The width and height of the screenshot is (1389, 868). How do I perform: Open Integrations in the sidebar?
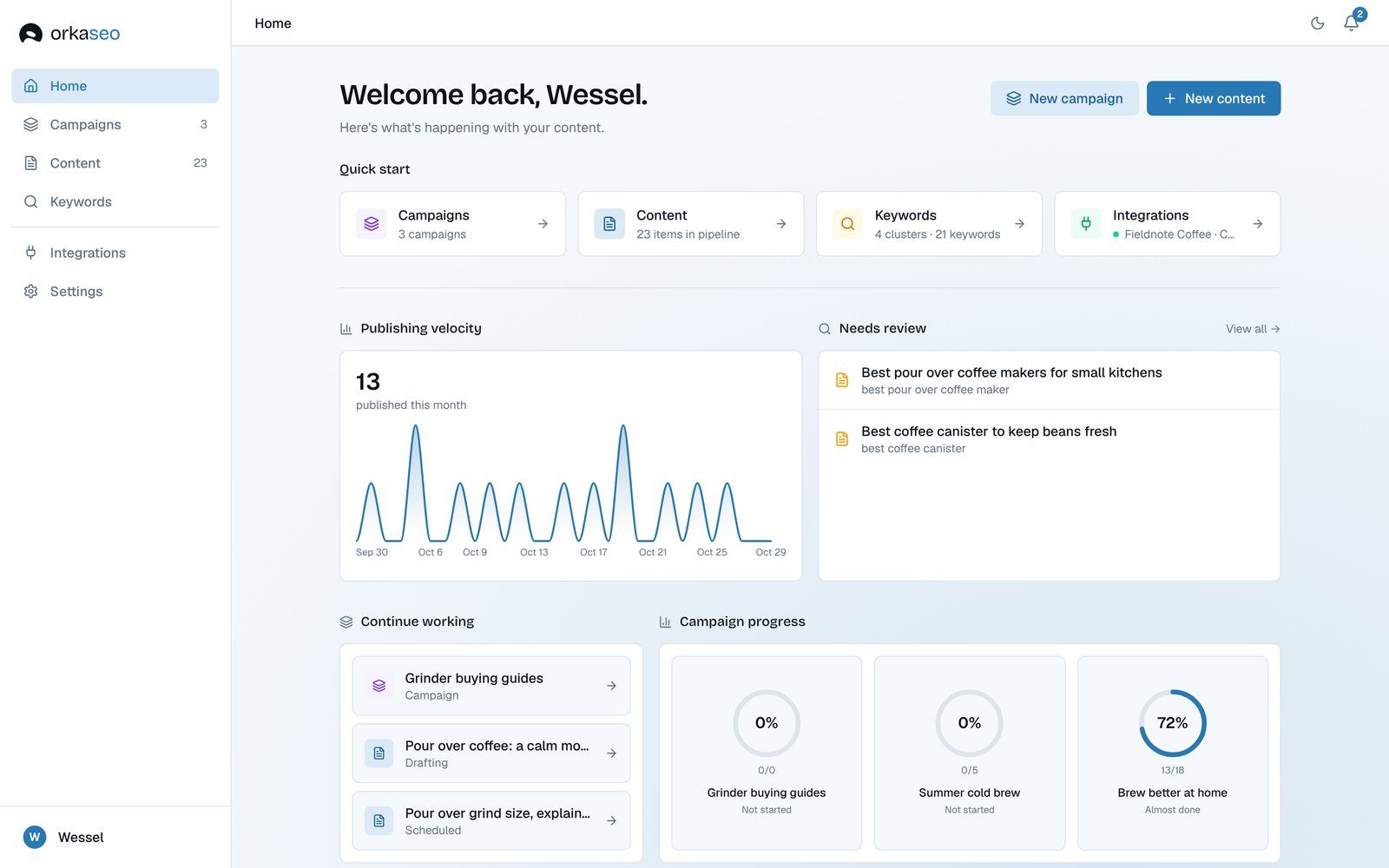(x=115, y=253)
